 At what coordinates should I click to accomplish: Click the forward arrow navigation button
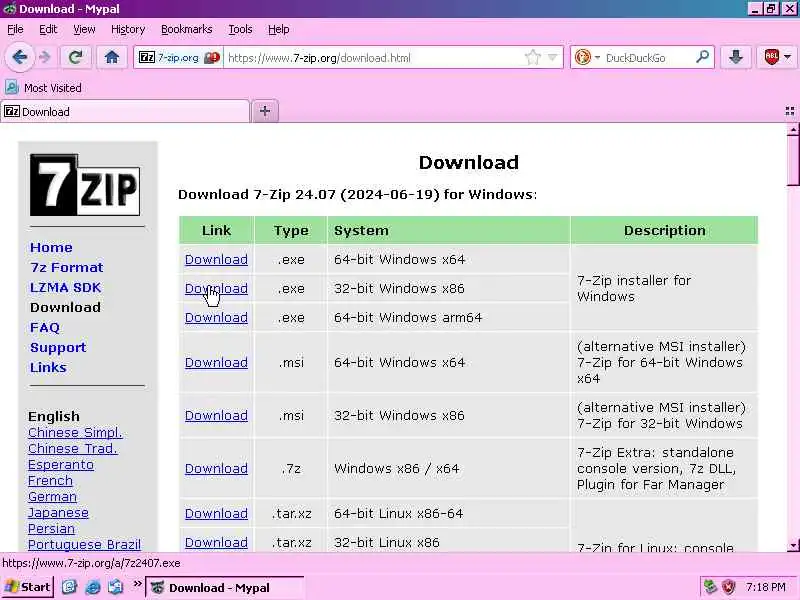(x=45, y=57)
